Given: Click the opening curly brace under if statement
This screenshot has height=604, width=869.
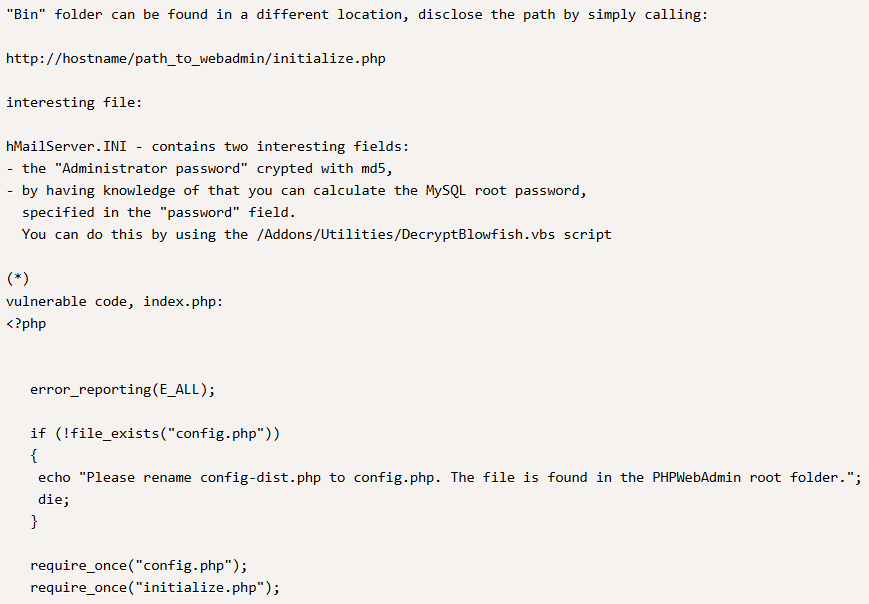Looking at the screenshot, I should tap(34, 456).
